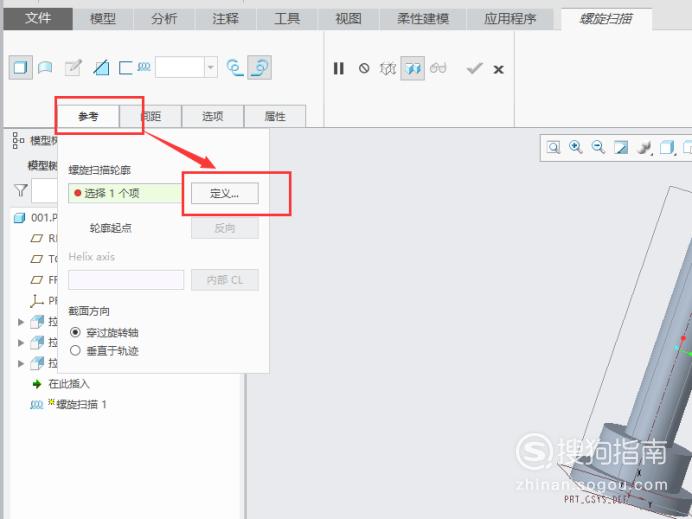Select the right-handed rule icon
692x519 pixels.
[260, 68]
